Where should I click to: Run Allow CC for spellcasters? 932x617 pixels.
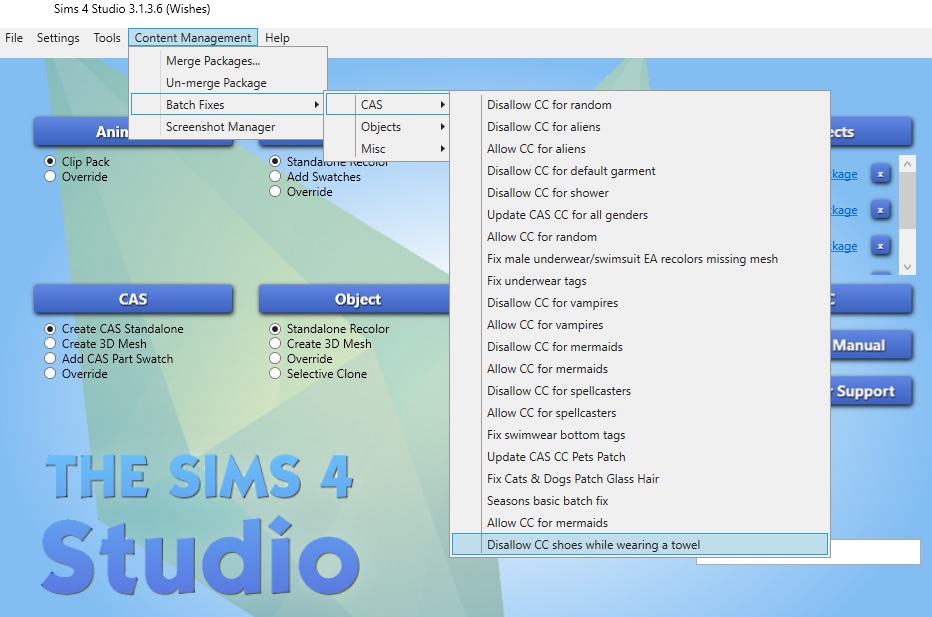tap(640, 413)
